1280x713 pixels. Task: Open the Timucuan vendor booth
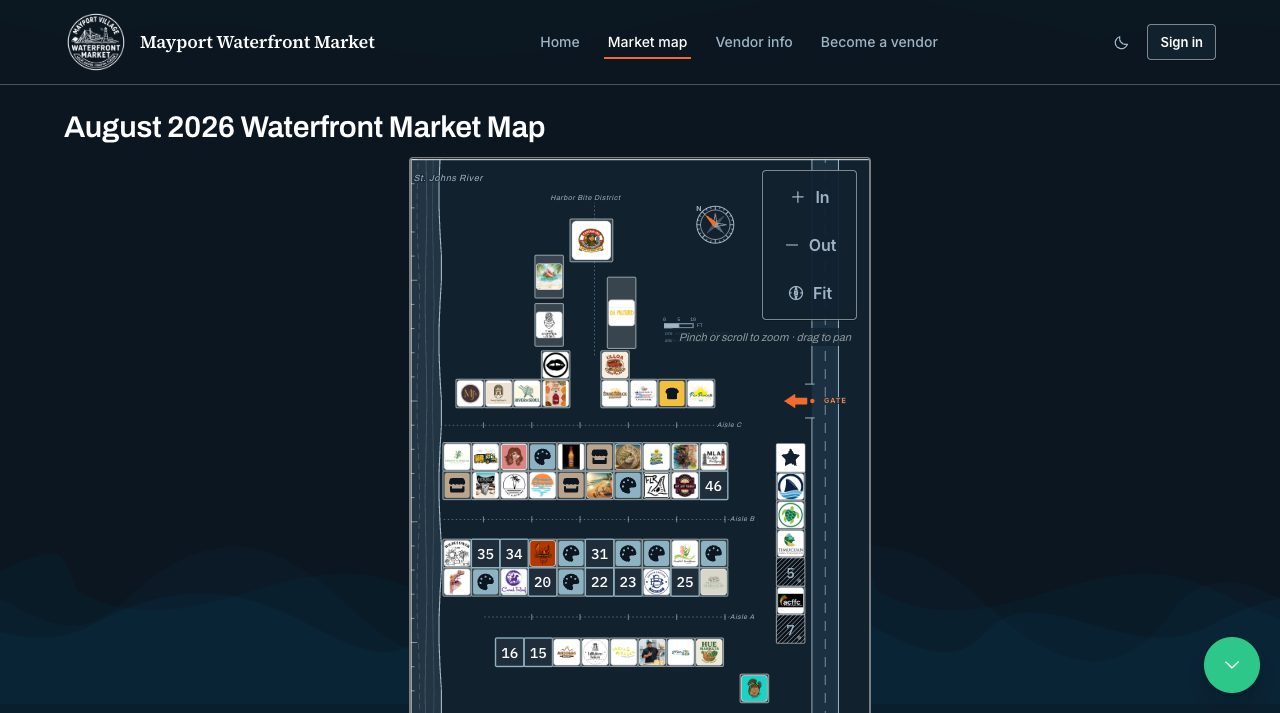coord(790,544)
